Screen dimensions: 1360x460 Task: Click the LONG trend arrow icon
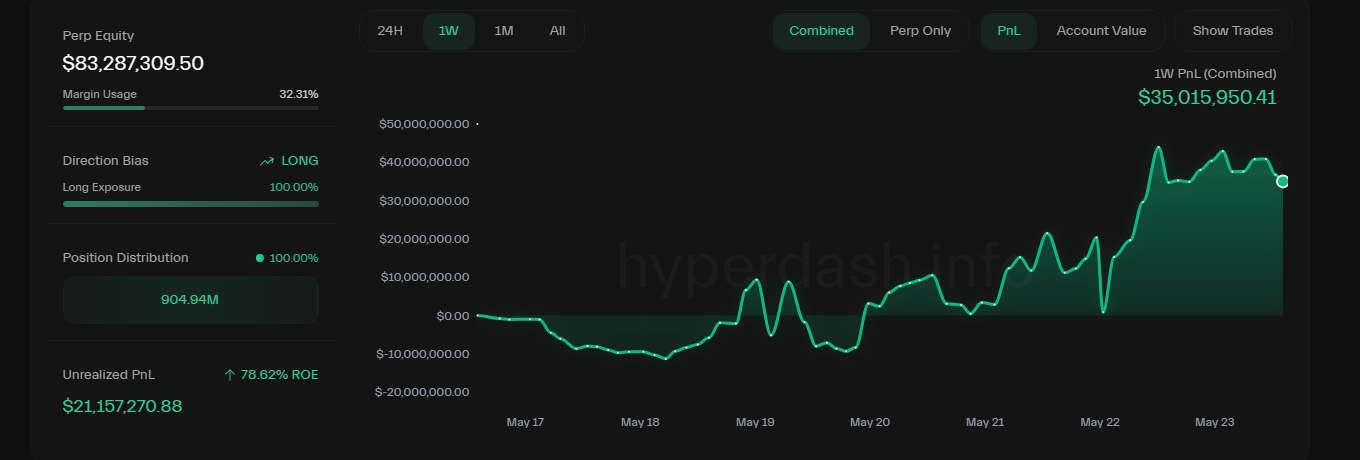[267, 161]
